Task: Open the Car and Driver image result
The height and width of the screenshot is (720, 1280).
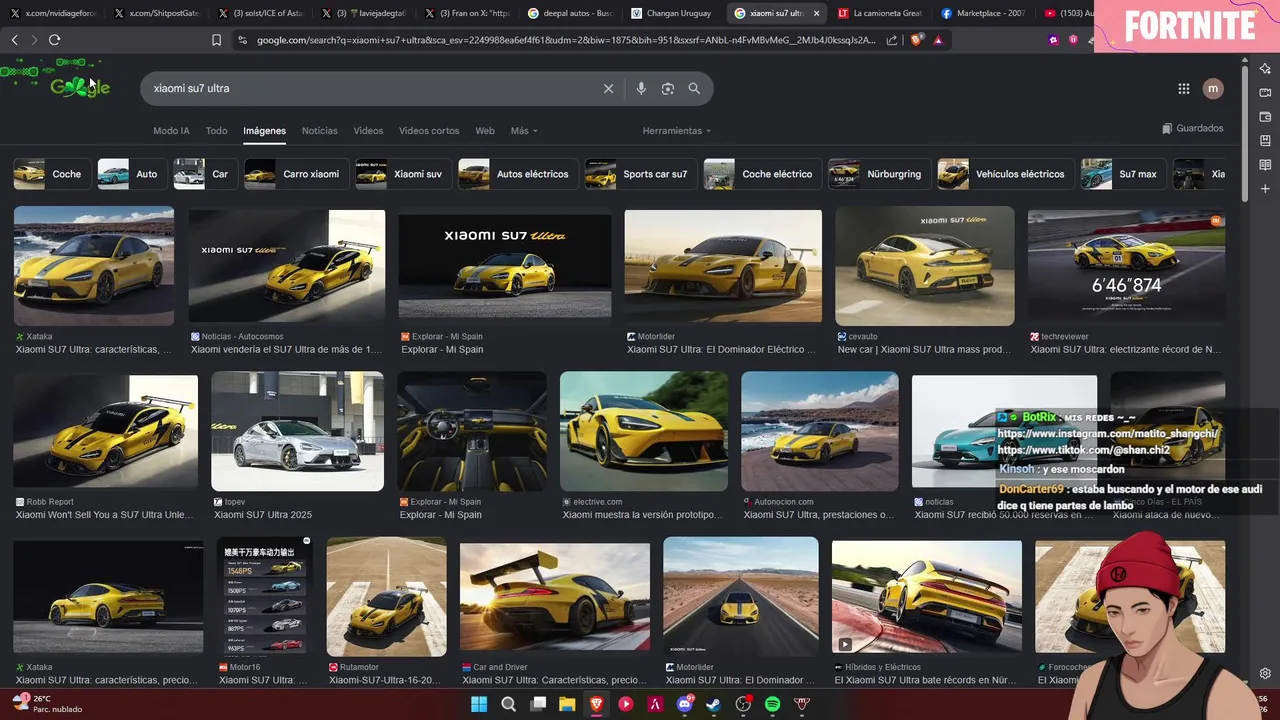Action: coord(554,597)
